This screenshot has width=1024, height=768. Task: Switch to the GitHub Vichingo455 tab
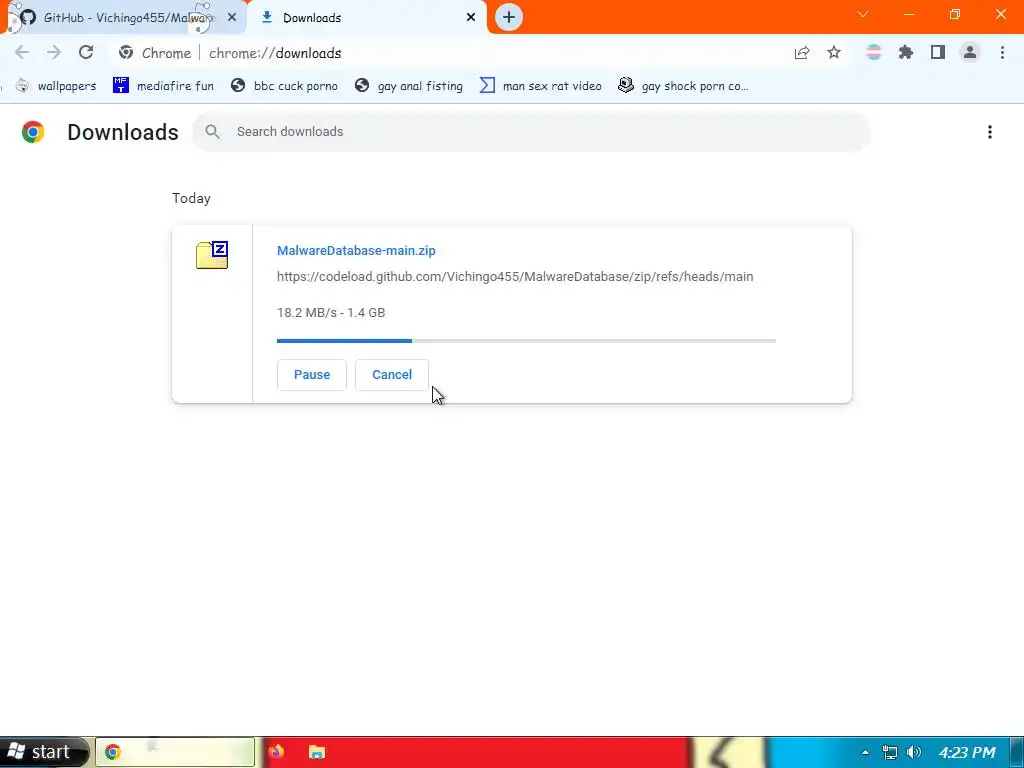[127, 18]
